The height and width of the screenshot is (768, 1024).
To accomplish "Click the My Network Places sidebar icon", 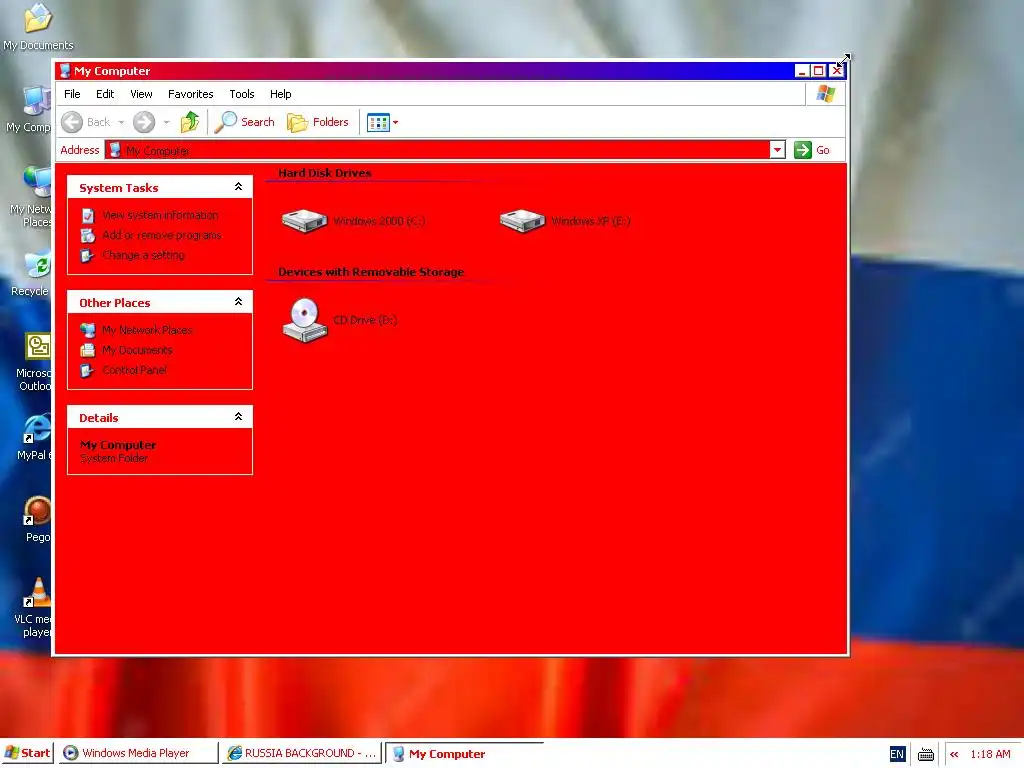I will click(88, 330).
